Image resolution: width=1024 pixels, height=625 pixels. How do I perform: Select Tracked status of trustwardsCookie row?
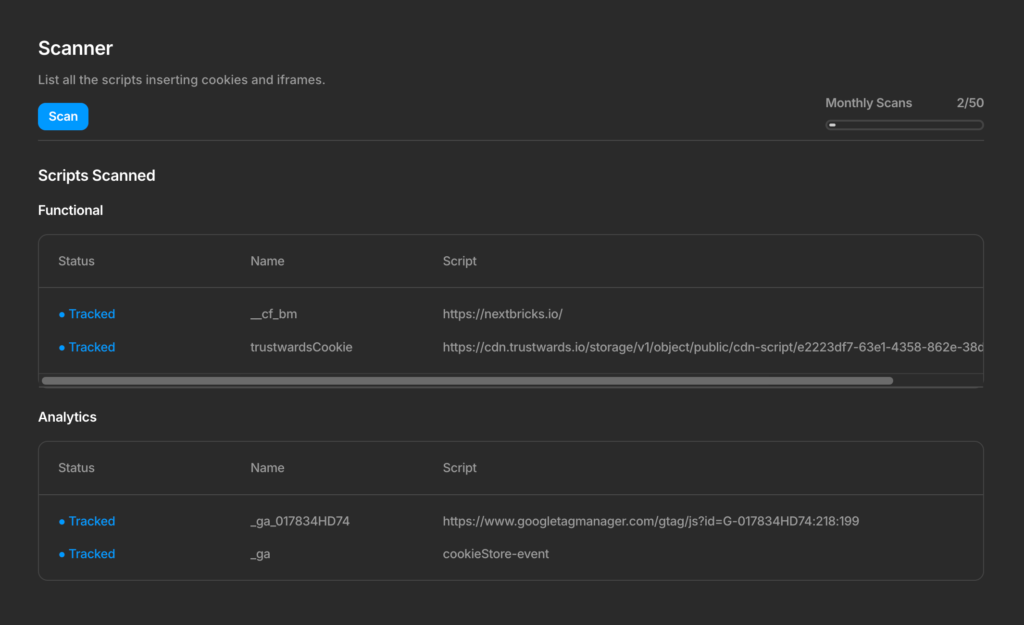(91, 347)
